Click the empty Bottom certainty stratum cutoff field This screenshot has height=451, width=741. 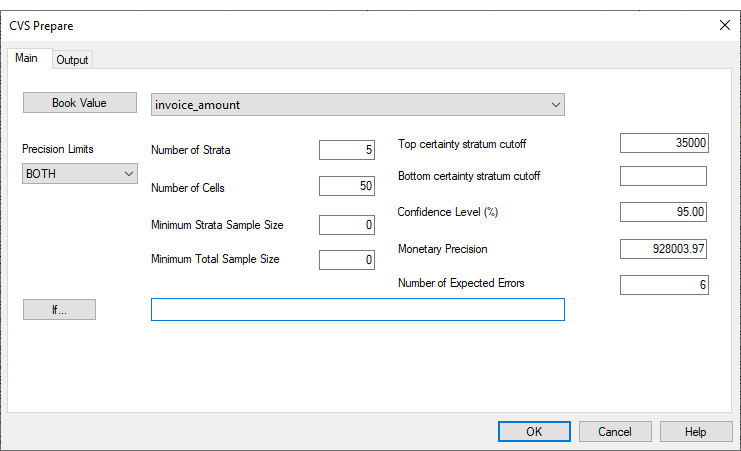point(663,176)
